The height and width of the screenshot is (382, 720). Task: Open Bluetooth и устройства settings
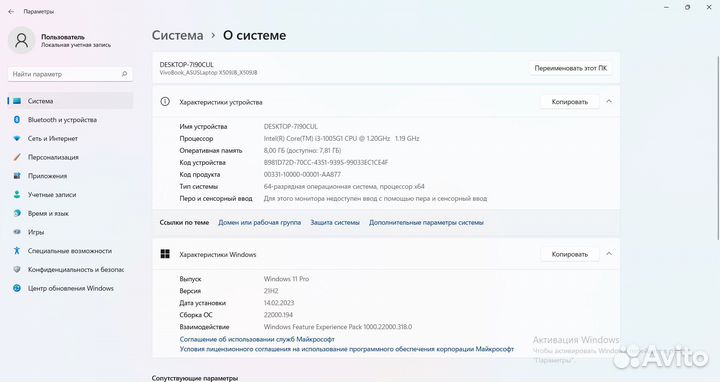pos(70,120)
